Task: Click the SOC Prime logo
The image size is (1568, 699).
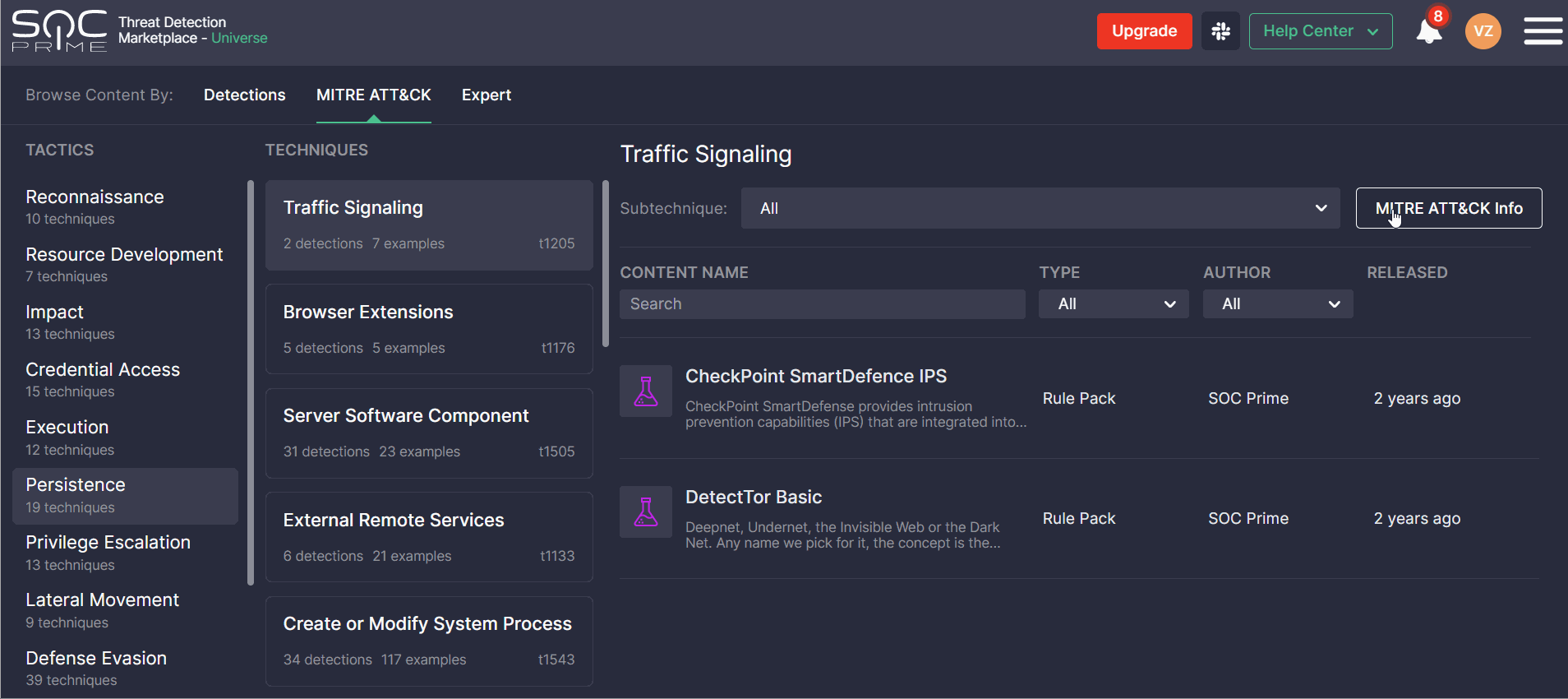Action: pos(59,31)
